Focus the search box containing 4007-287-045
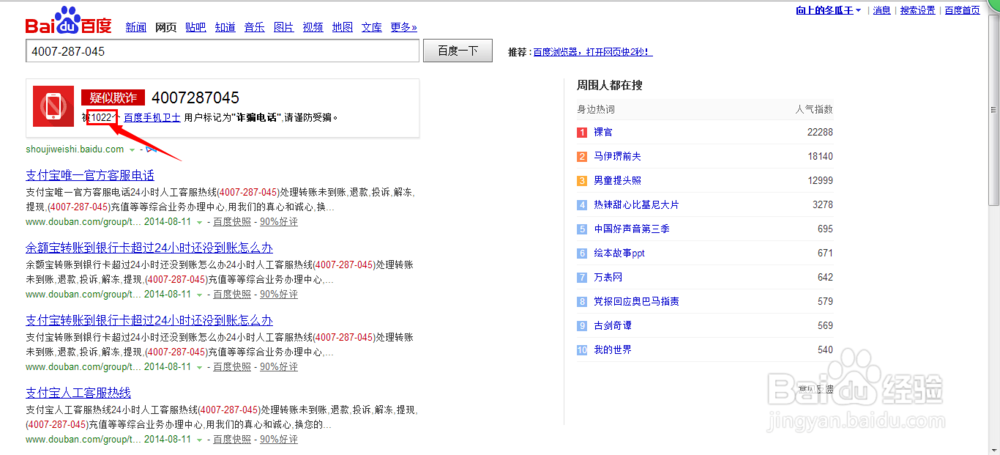 223,51
